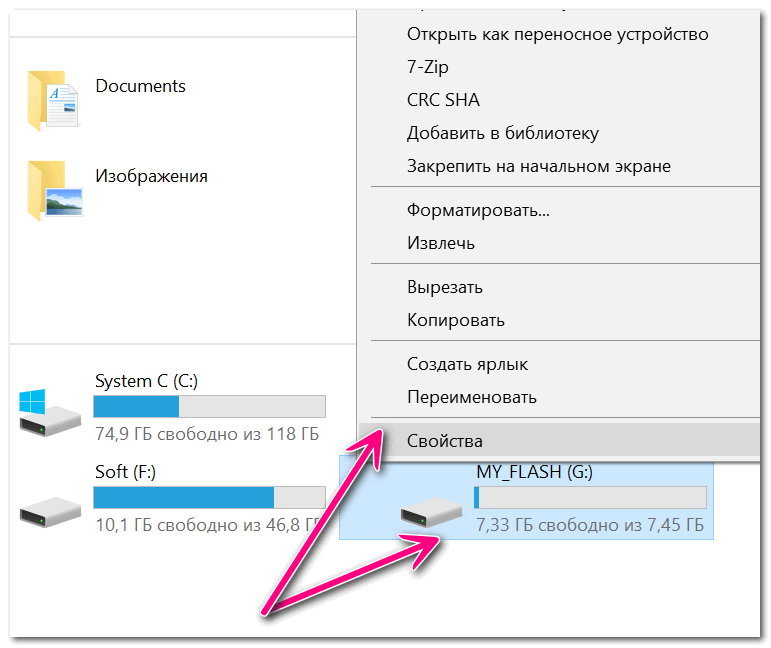
Task: Click Soft (F:) drive usage bar
Action: pyautogui.click(x=209, y=498)
